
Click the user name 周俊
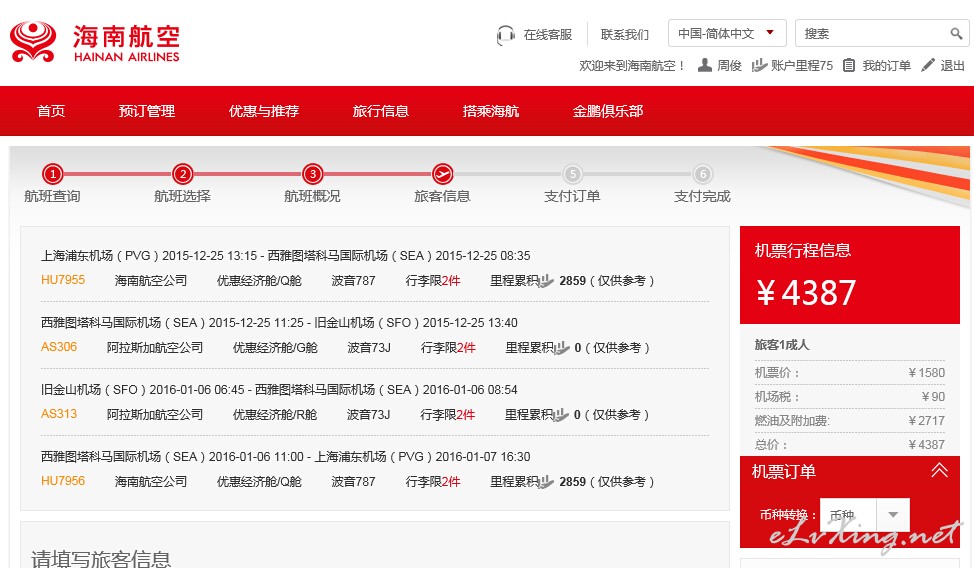pos(729,65)
